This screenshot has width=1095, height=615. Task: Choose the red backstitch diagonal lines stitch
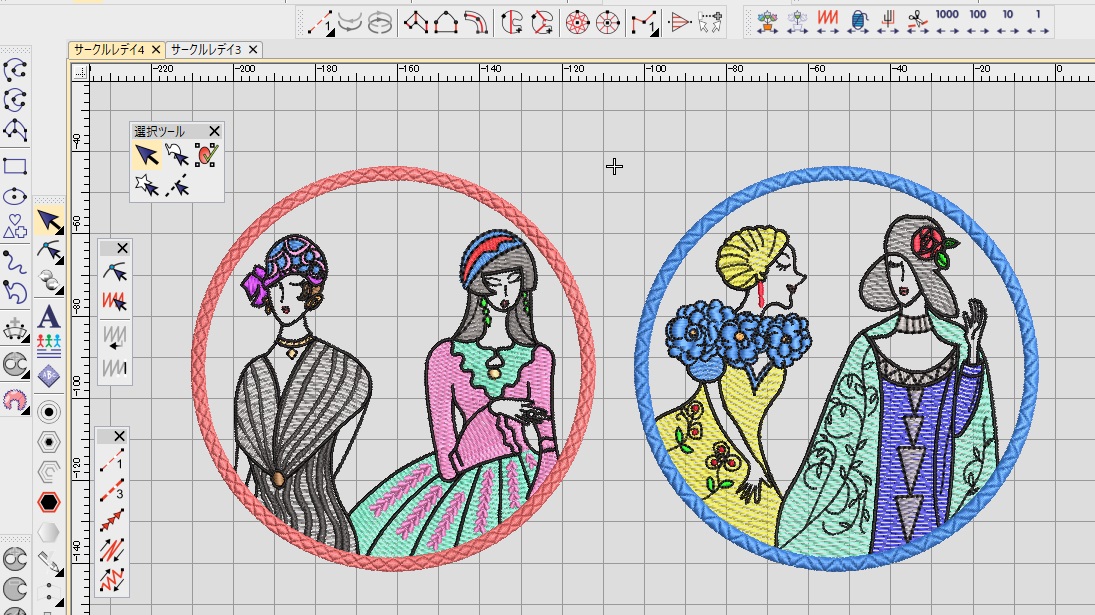click(x=112, y=550)
